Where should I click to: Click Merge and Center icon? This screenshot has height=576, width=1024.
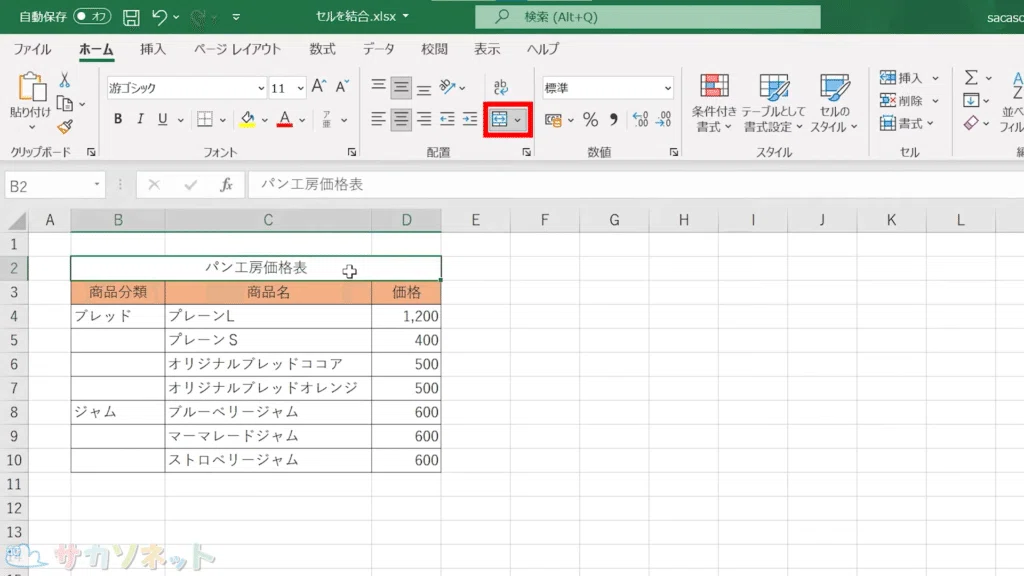(x=500, y=120)
